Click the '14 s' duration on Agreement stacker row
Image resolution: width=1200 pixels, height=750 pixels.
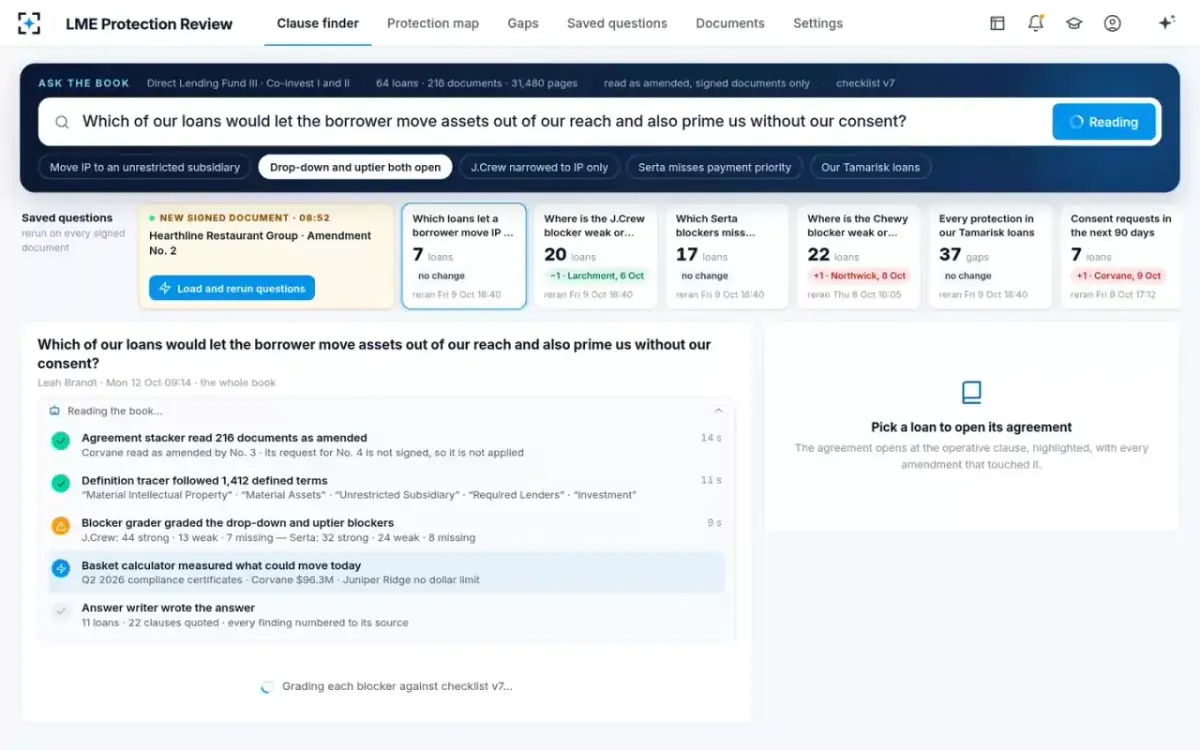[710, 438]
